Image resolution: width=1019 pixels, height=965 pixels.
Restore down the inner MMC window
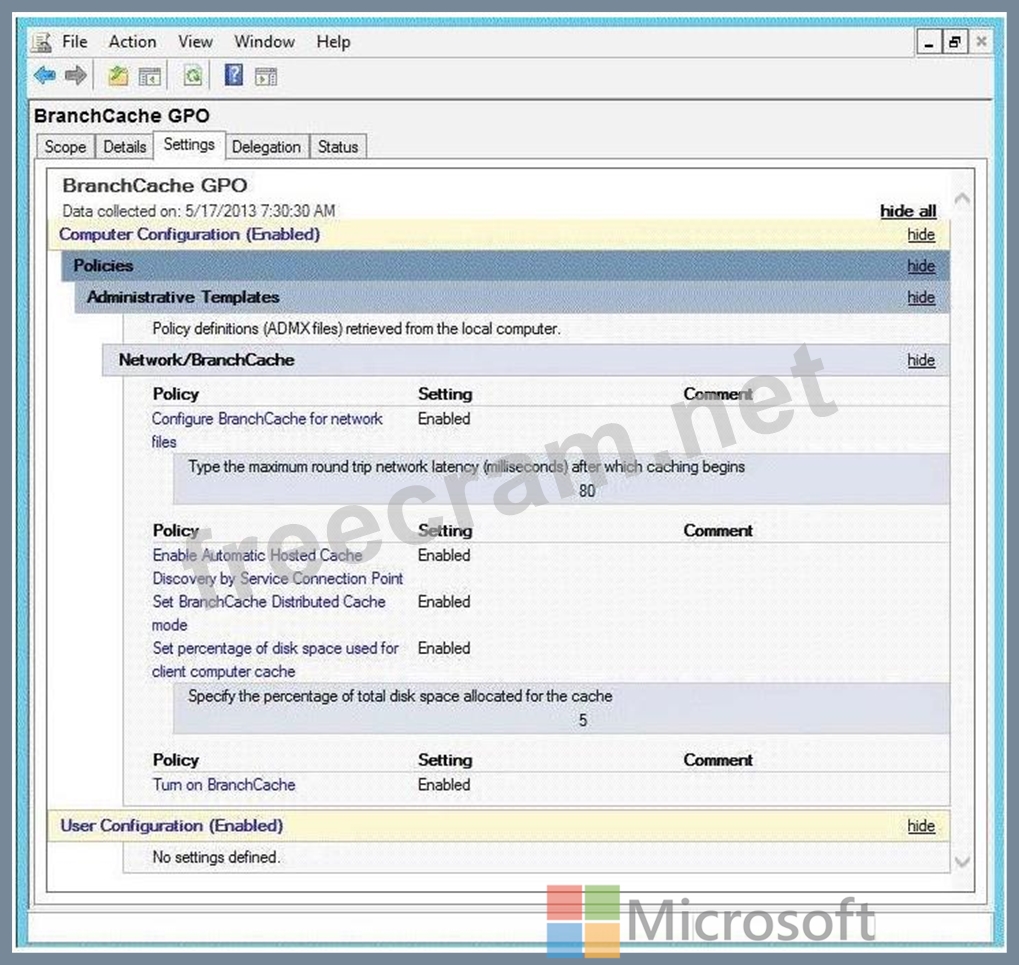click(x=955, y=43)
